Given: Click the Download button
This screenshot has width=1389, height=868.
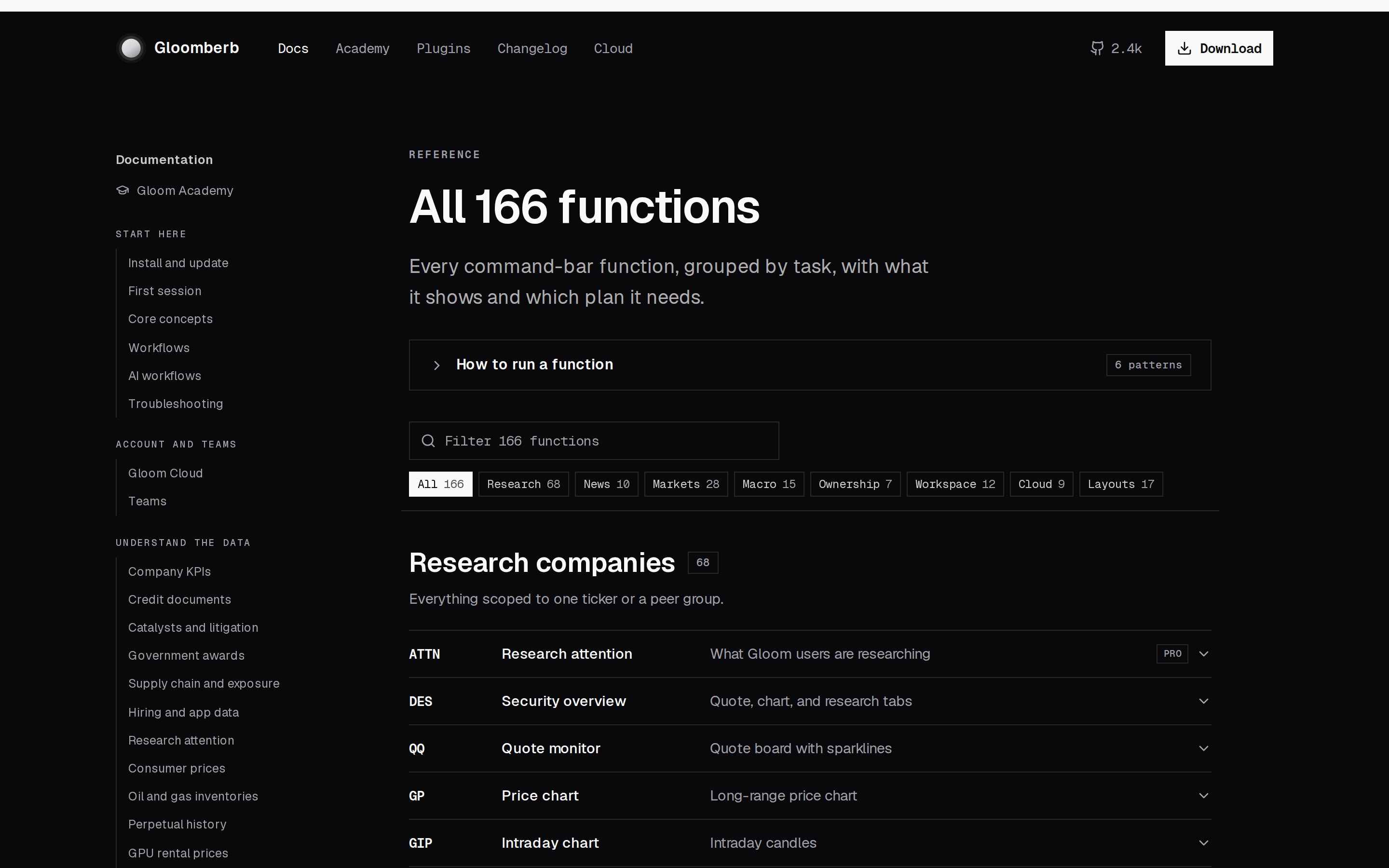Looking at the screenshot, I should 1219,48.
